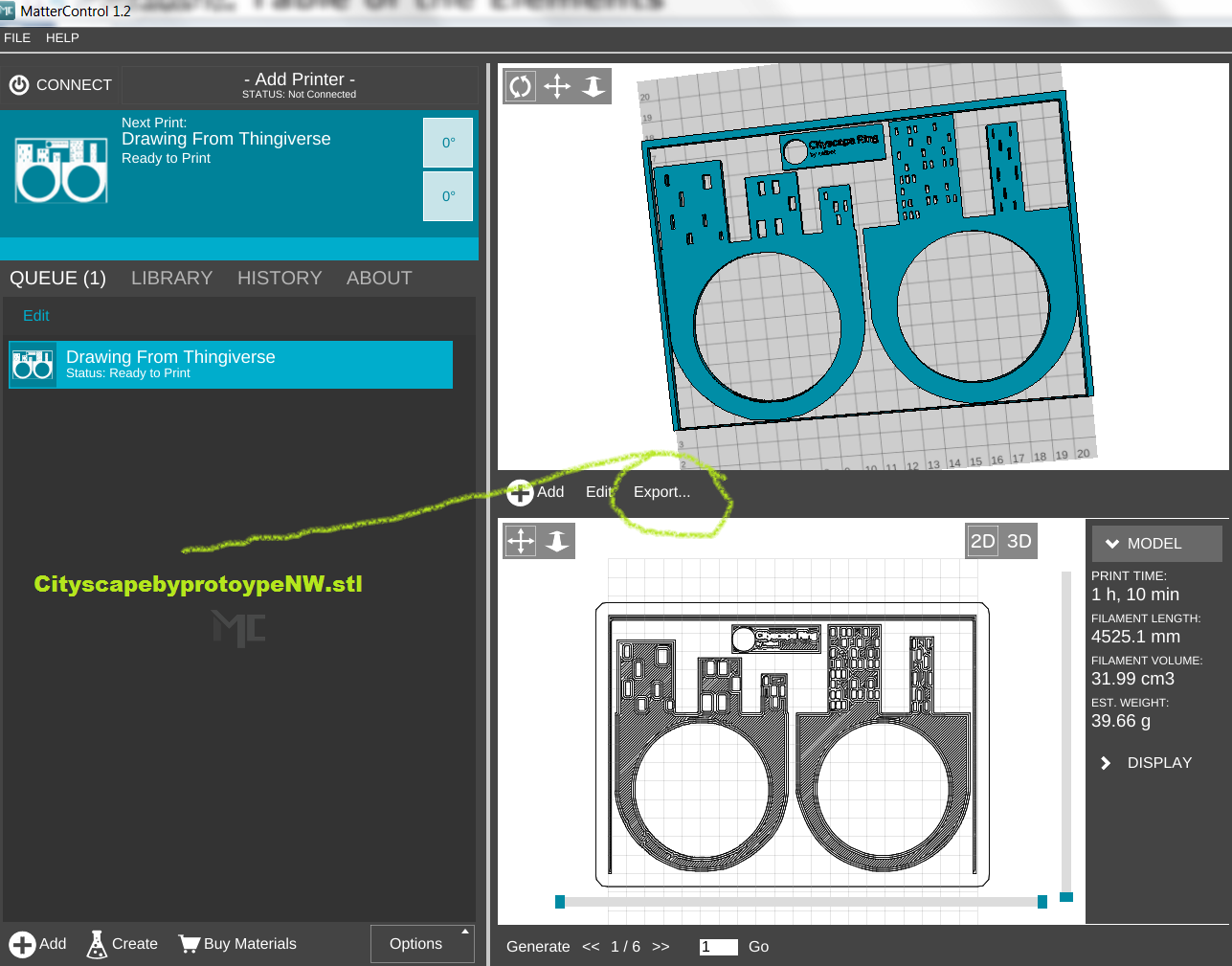
Task: Click the plus Add icon in queue footer
Action: click(x=22, y=945)
